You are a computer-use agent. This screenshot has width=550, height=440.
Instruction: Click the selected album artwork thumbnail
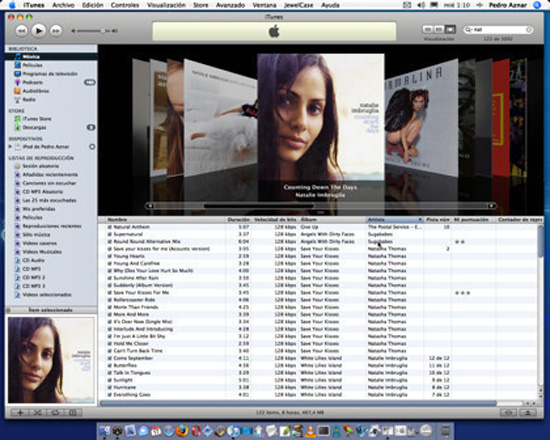pyautogui.click(x=51, y=360)
